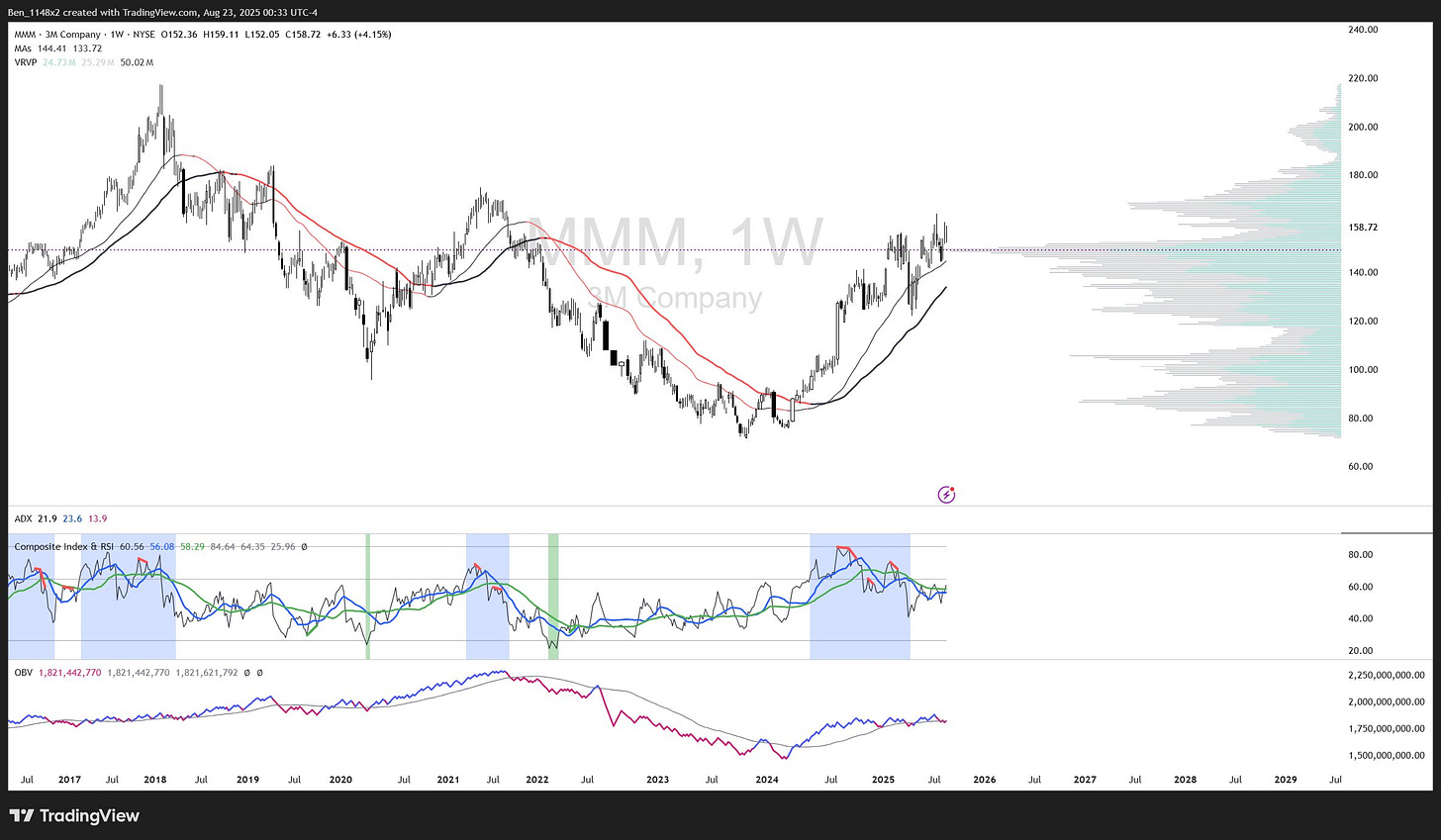
Task: Click the 40.00 RSI pane axis label
Action: (1360, 618)
